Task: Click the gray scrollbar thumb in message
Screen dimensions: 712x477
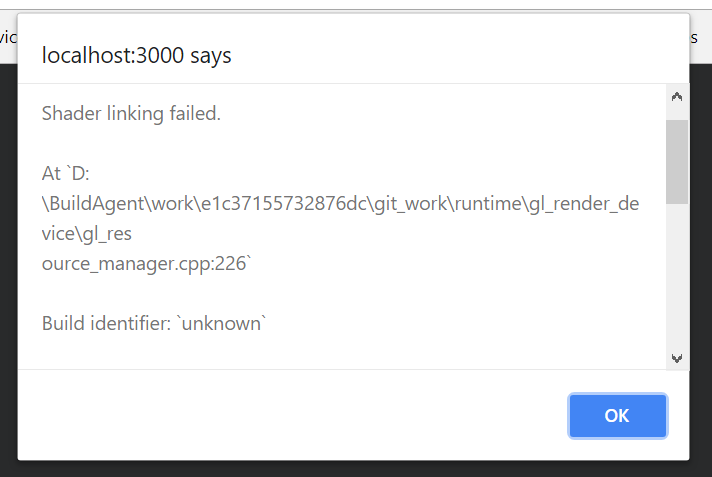Action: tap(677, 162)
